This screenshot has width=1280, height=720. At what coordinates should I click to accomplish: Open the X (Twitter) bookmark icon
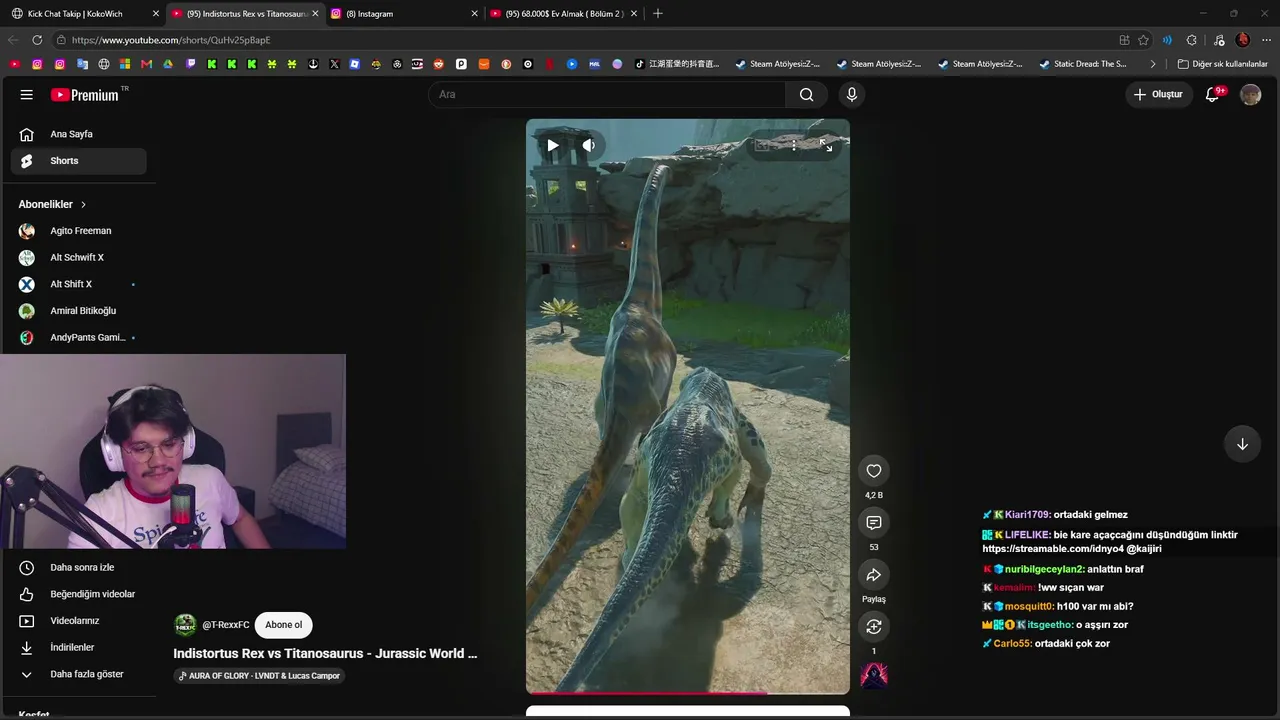click(334, 64)
